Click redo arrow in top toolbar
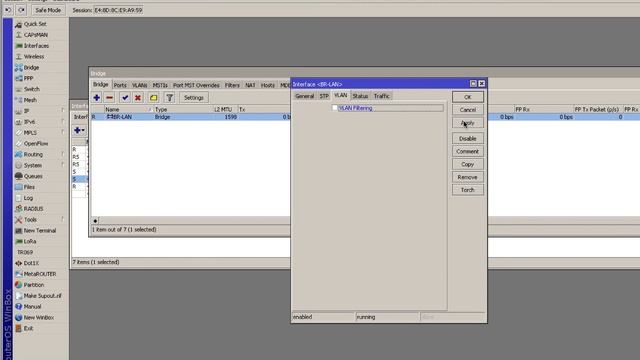This screenshot has height=360, width=640. (x=21, y=10)
